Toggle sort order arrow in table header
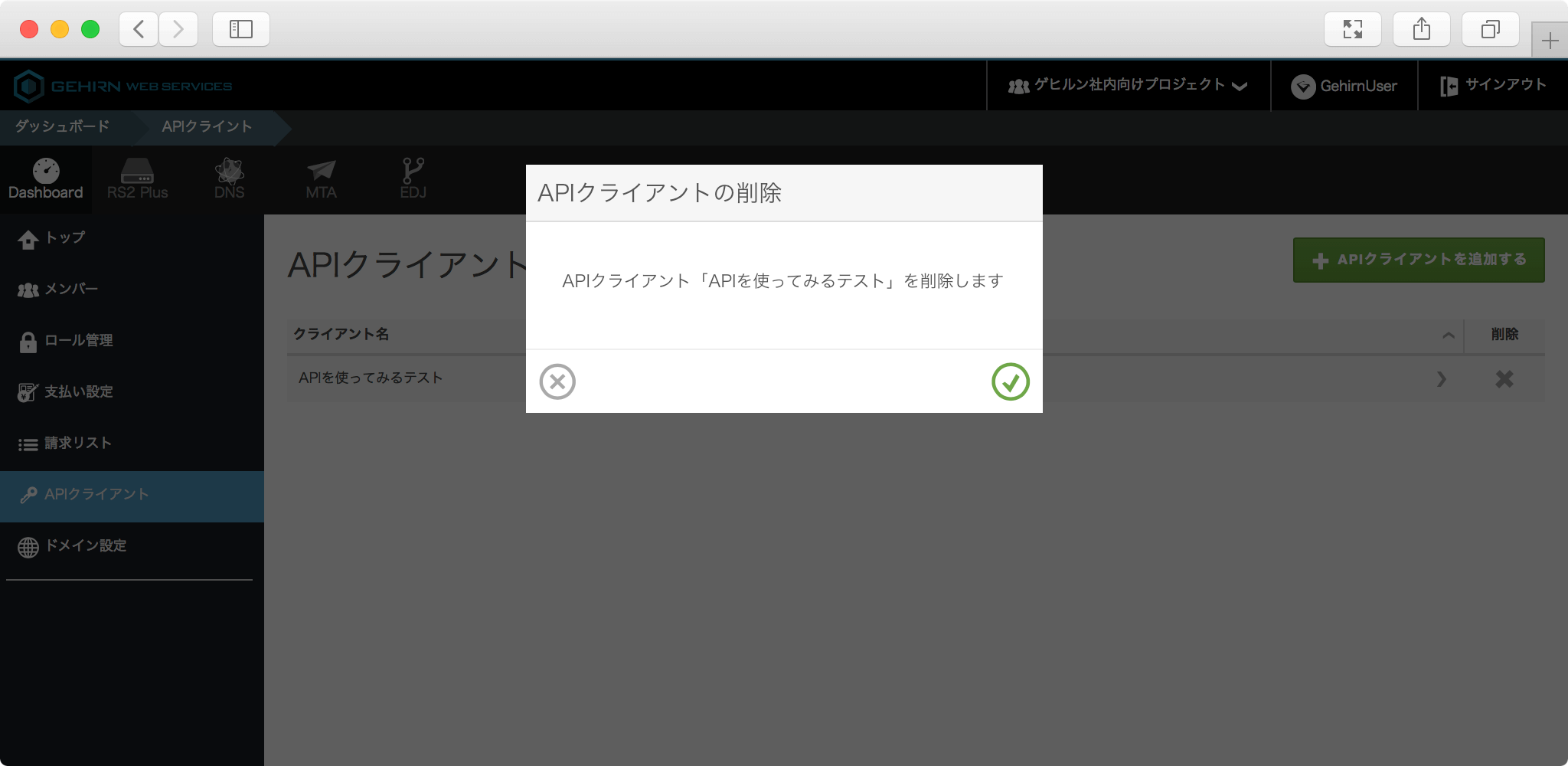This screenshot has height=766, width=1568. pos(1448,335)
